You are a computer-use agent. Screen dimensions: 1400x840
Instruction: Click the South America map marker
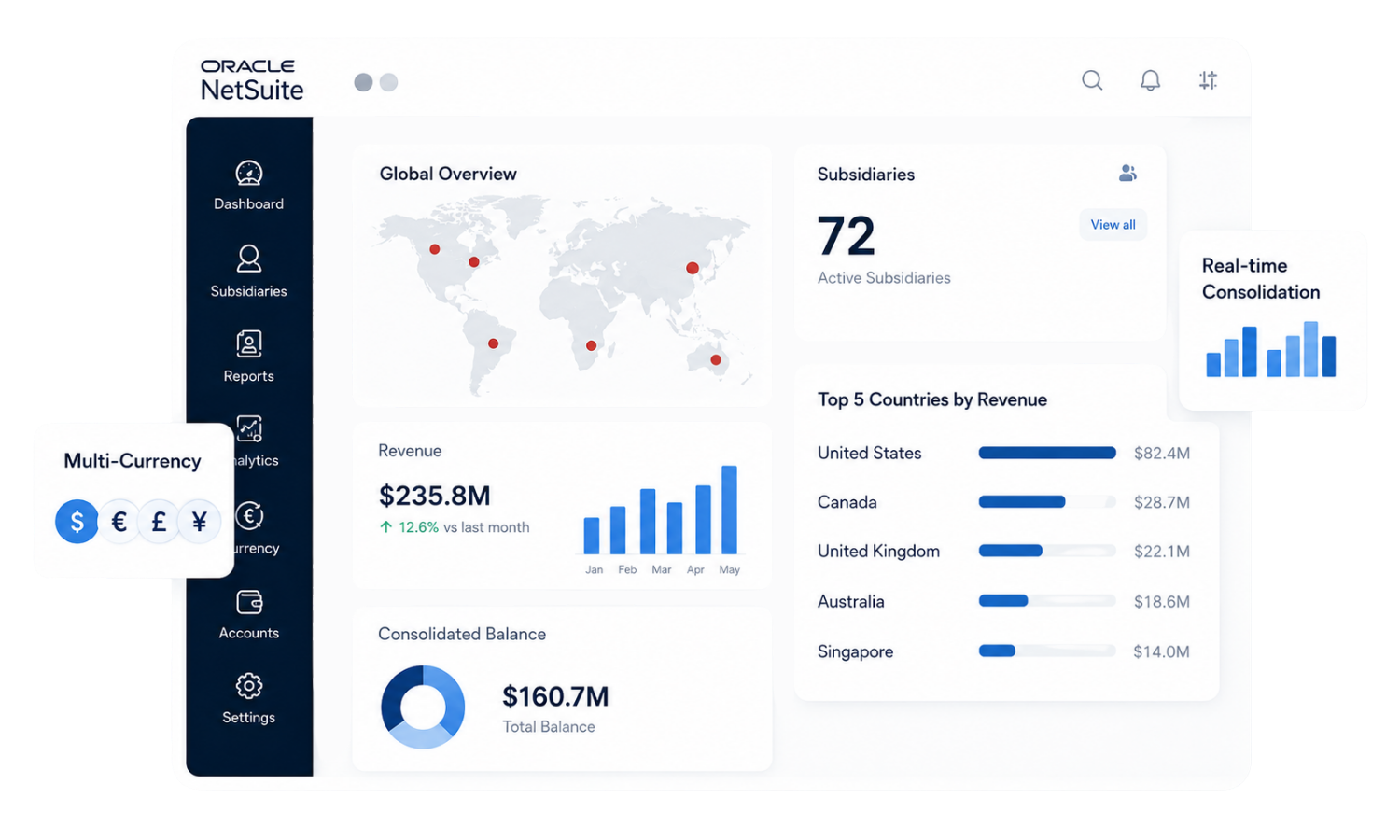(x=494, y=343)
